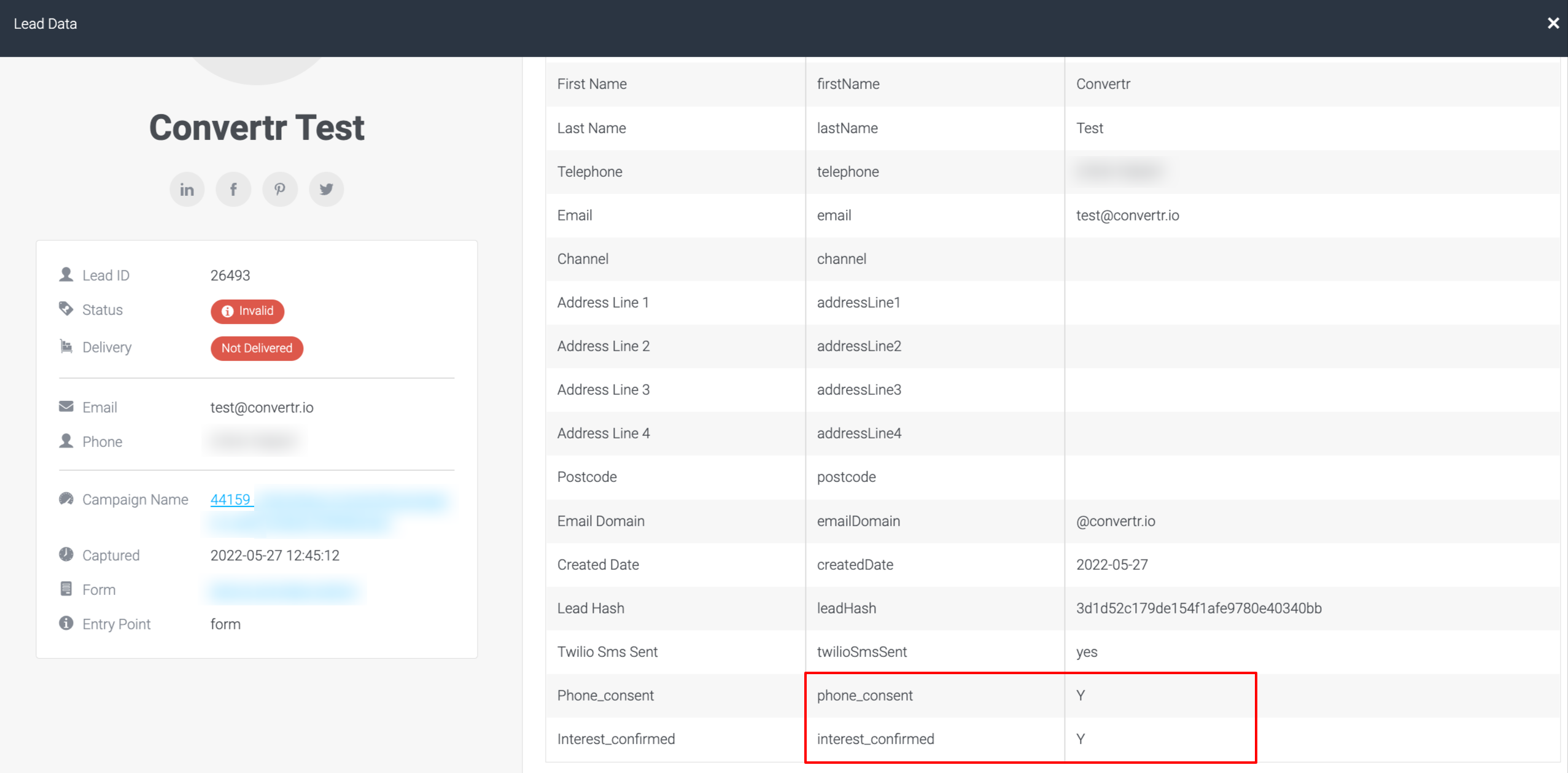This screenshot has width=1568, height=773.
Task: Select the Lead Hash value
Action: point(1199,608)
